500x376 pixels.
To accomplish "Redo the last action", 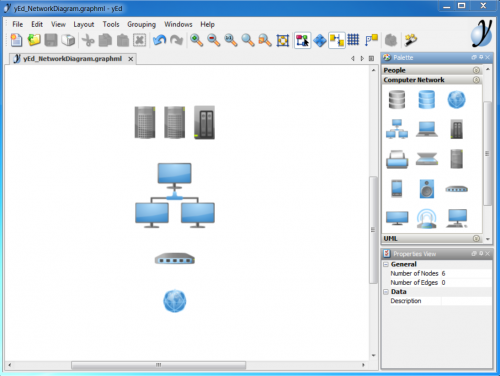I will click(x=176, y=40).
